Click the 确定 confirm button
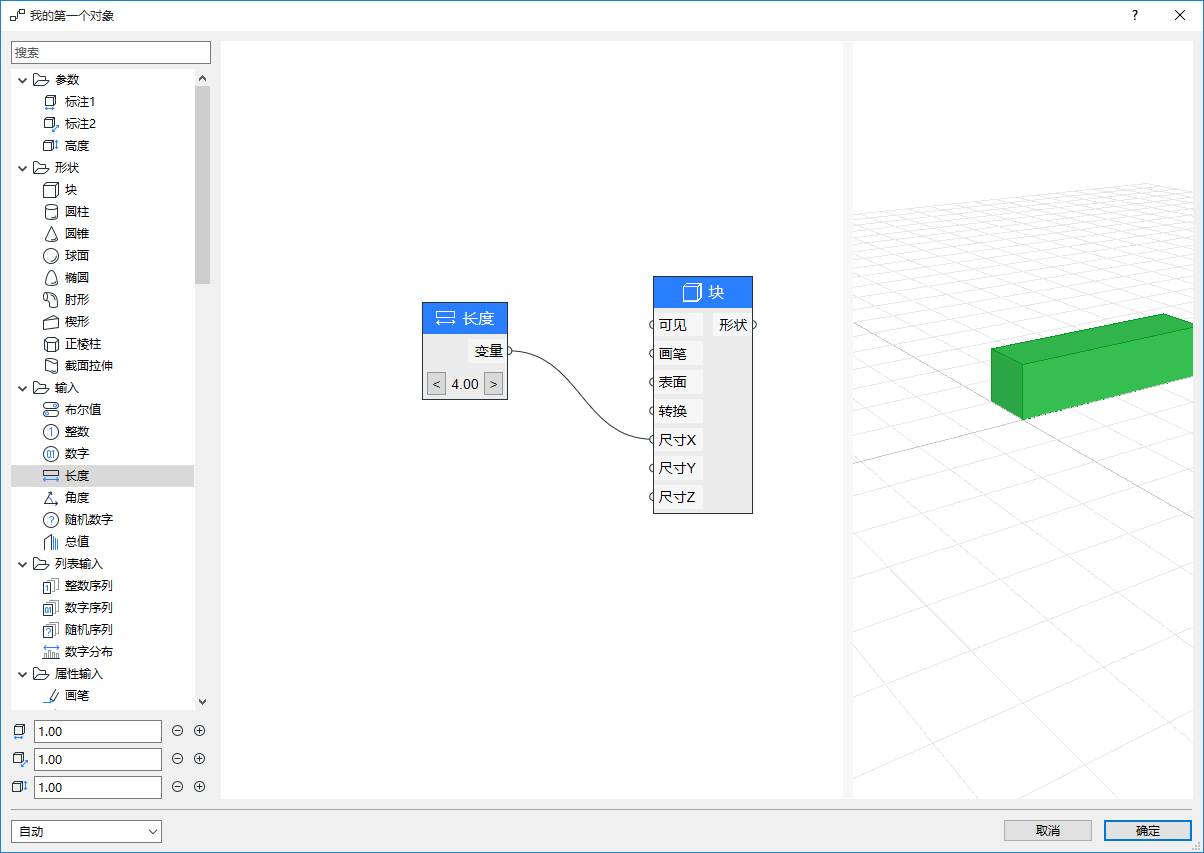 coord(1148,831)
